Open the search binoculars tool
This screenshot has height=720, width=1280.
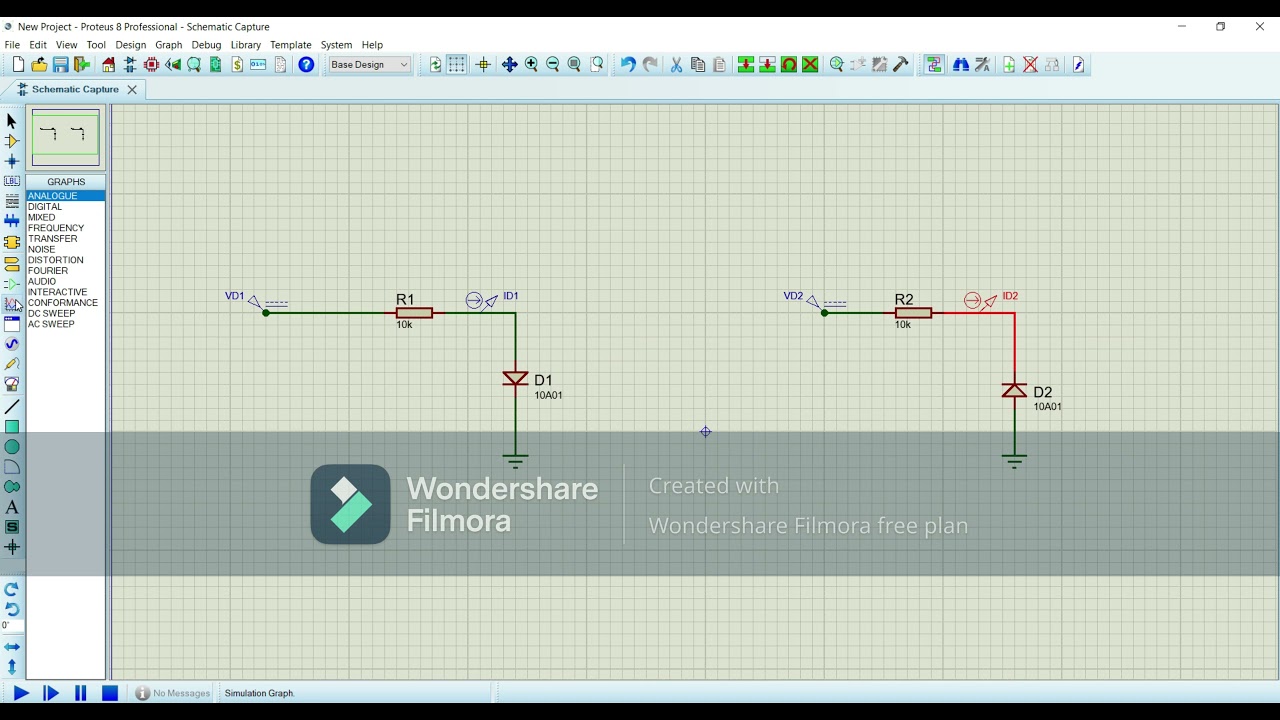(x=961, y=65)
